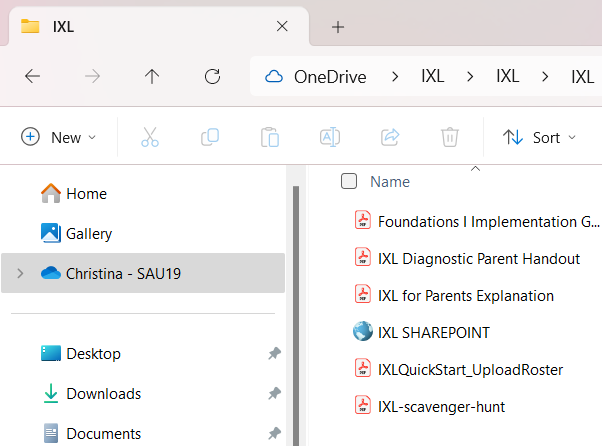Click second IXL breadcrumb segment
The width and height of the screenshot is (602, 446).
(507, 76)
